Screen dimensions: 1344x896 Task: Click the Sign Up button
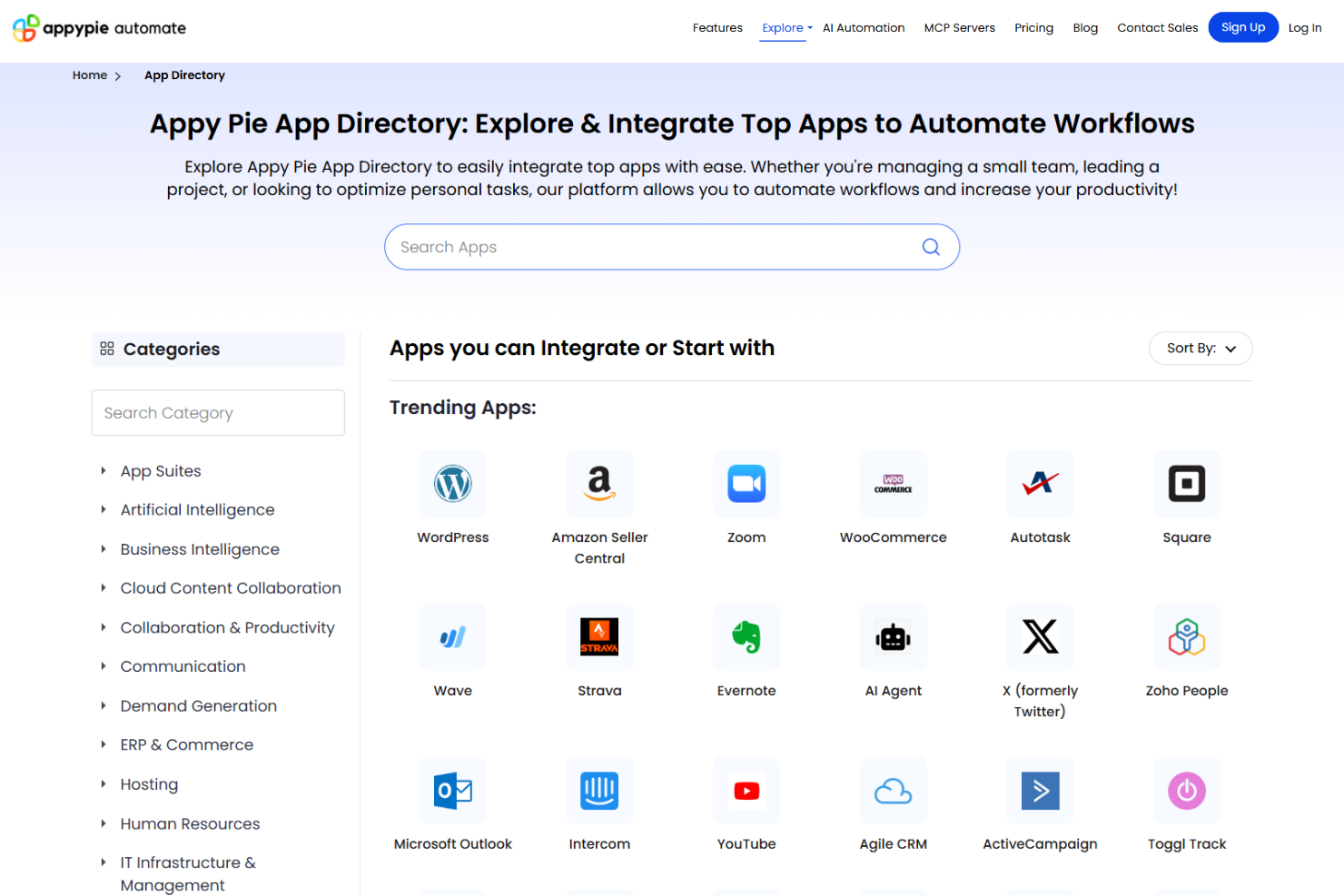pos(1243,27)
